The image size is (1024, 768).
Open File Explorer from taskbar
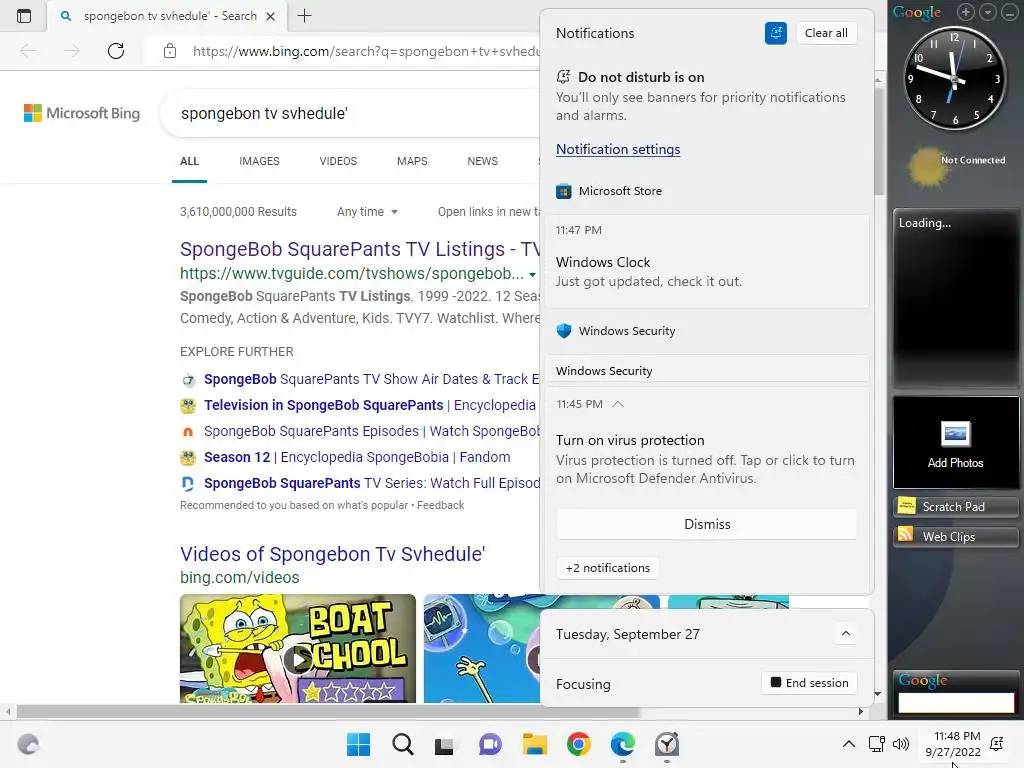534,744
